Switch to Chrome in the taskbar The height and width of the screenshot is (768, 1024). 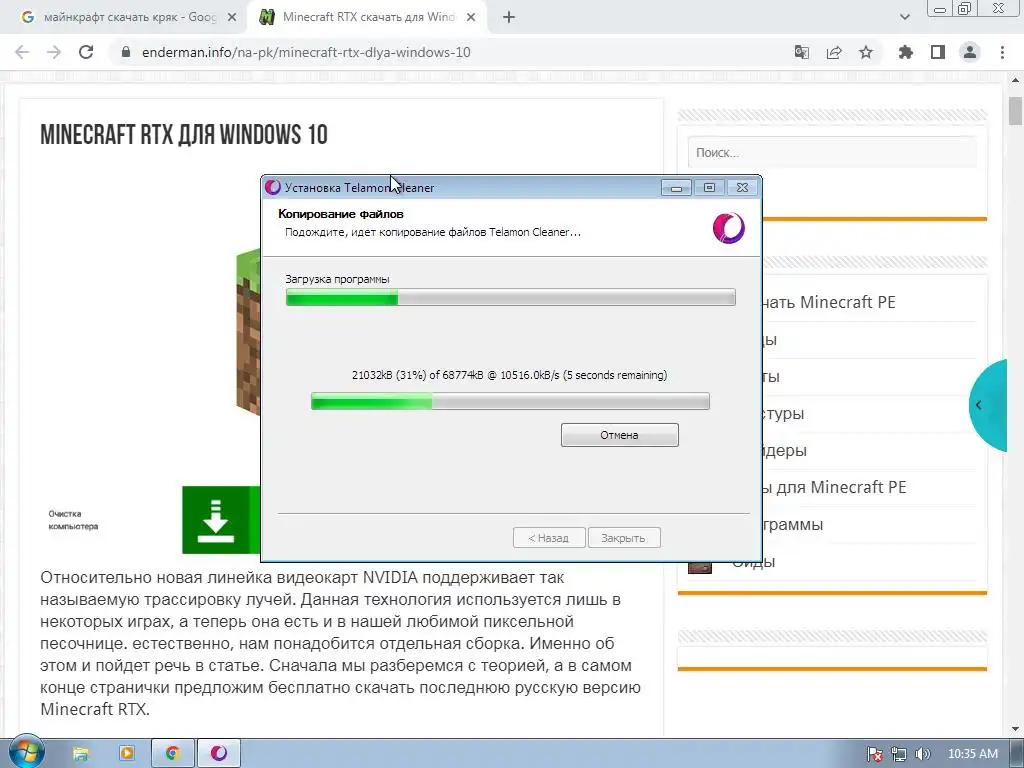point(173,753)
